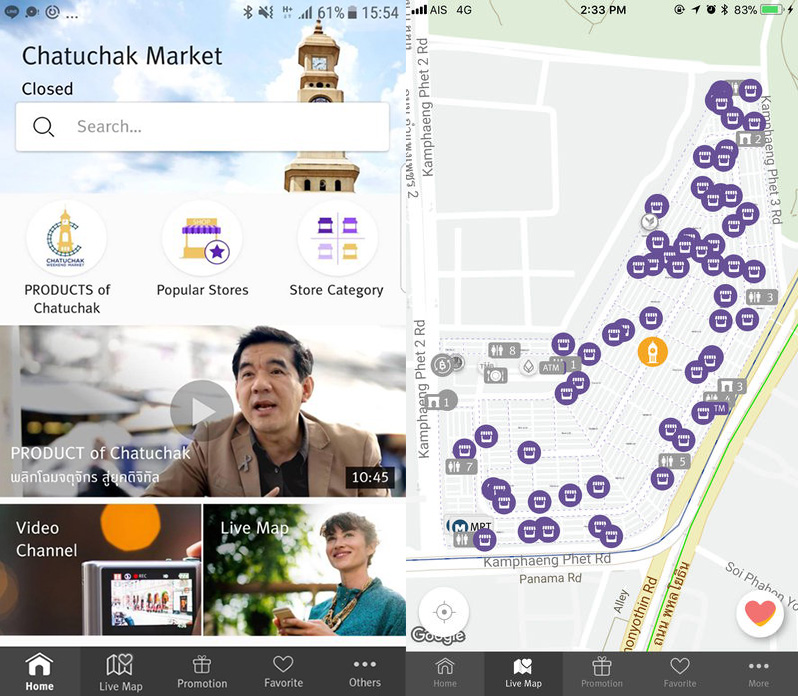Screen dimensions: 798x696
Task: Open Promotion tab in left screen
Action: tap(202, 672)
